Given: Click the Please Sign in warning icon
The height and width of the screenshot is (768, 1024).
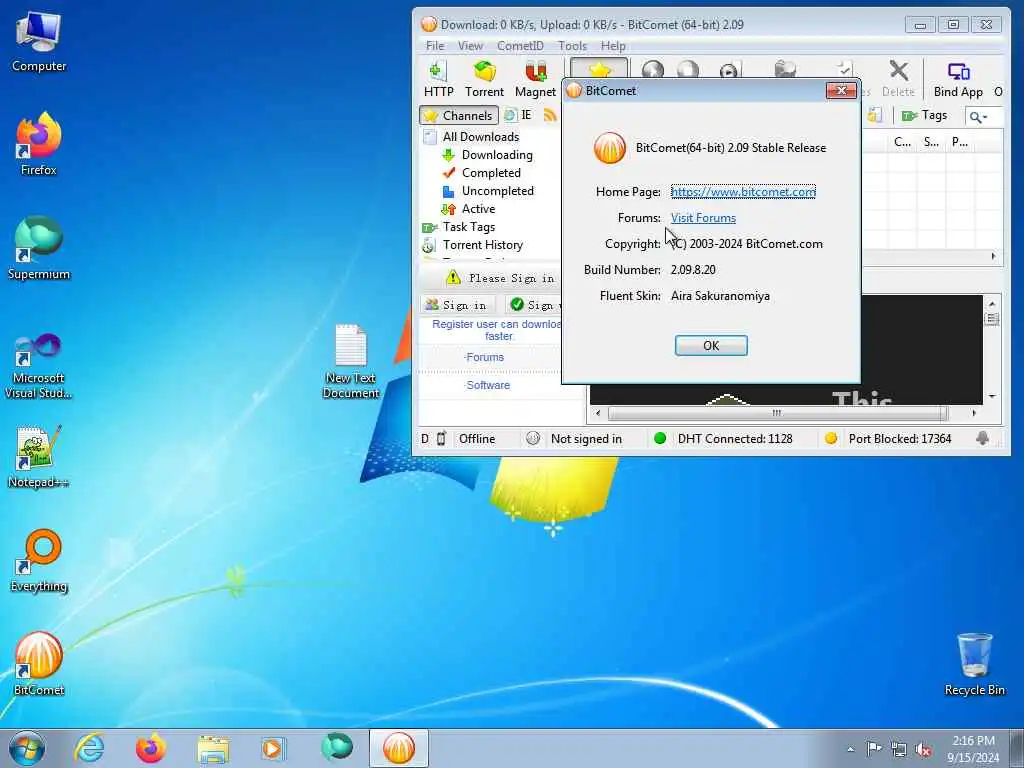Looking at the screenshot, I should click(453, 278).
